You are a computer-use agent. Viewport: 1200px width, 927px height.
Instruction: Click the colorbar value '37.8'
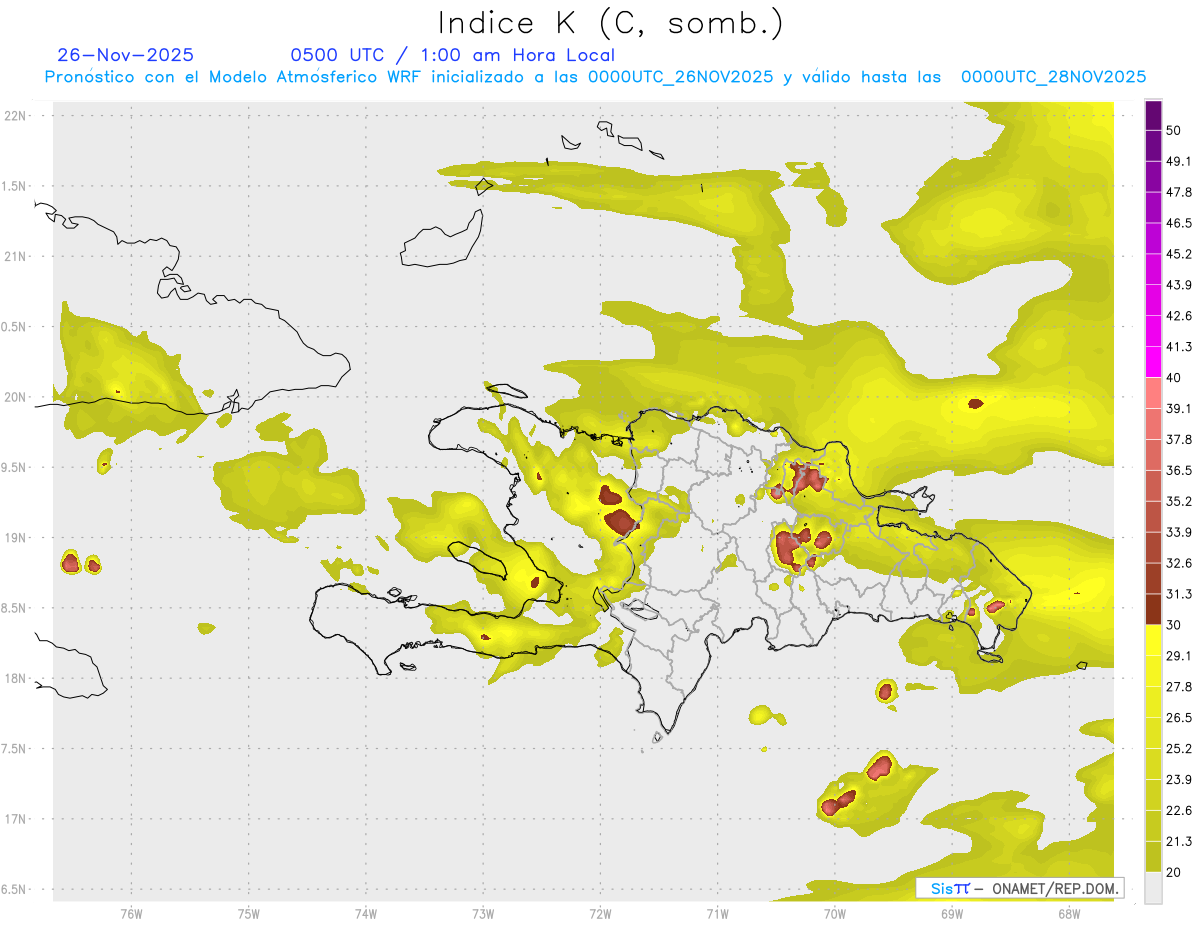(x=1179, y=439)
